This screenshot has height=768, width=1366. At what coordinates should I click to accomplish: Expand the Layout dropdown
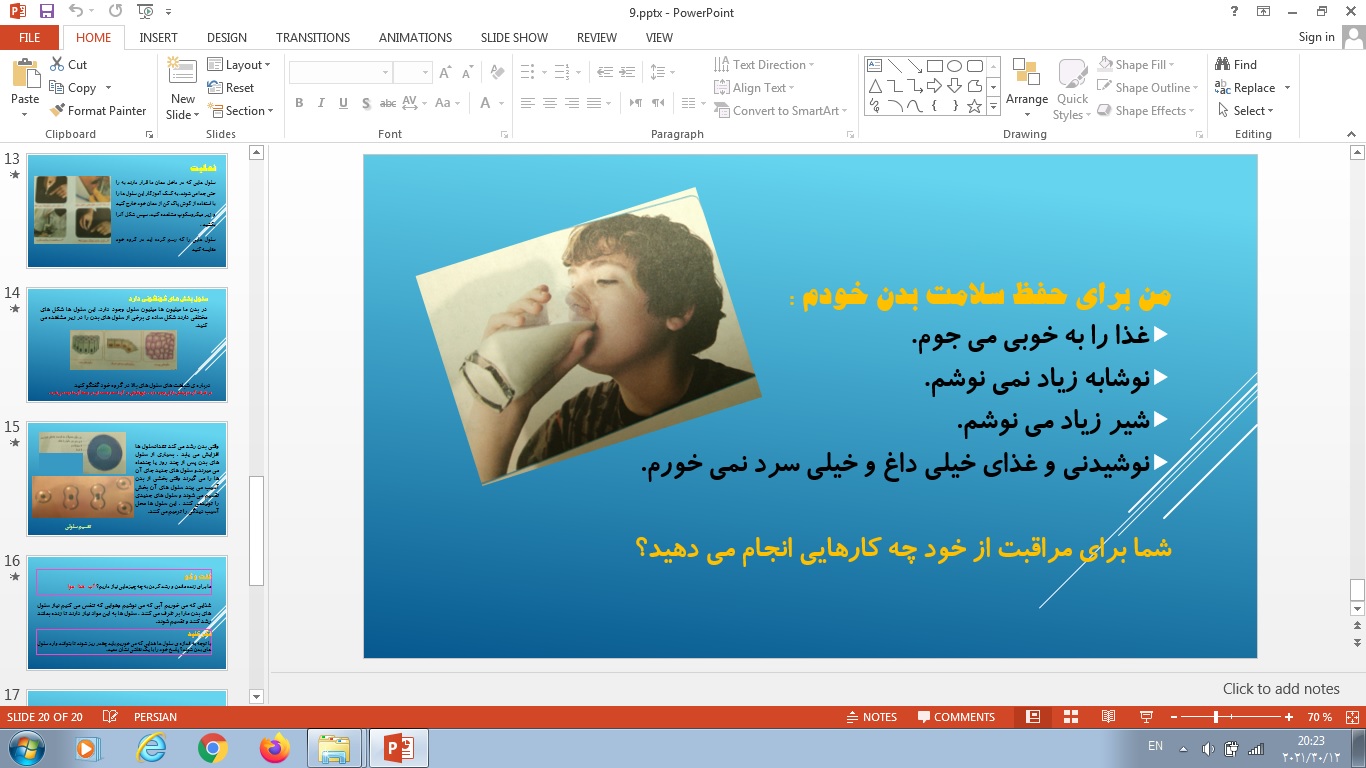tap(239, 65)
